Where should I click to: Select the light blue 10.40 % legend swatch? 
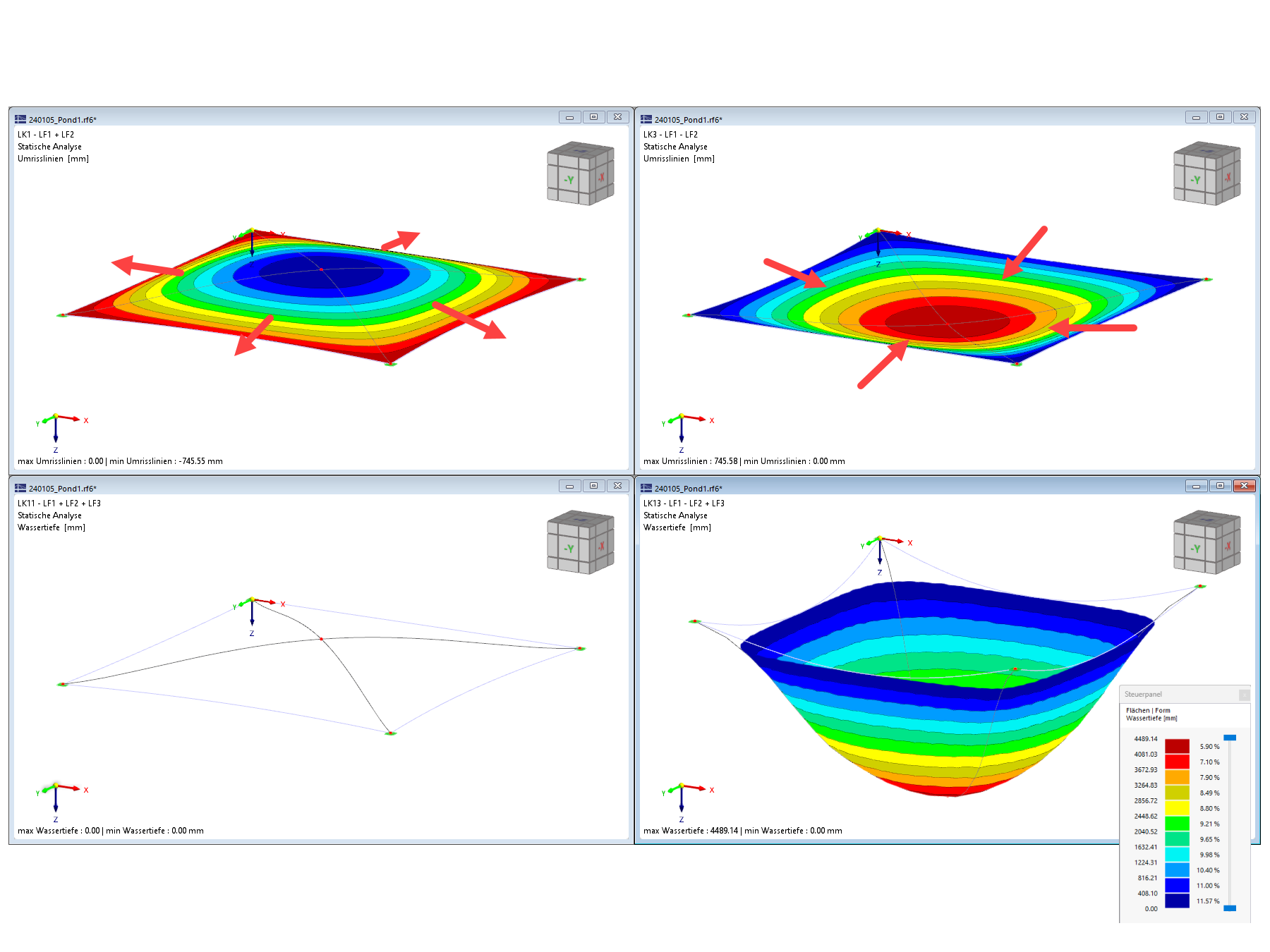tap(1177, 870)
